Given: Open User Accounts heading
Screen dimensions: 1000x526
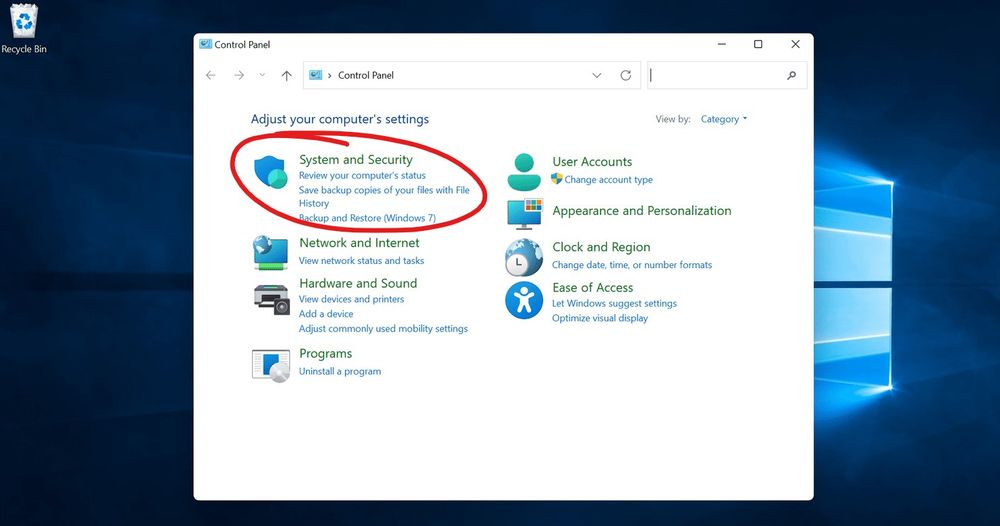Looking at the screenshot, I should pos(592,162).
